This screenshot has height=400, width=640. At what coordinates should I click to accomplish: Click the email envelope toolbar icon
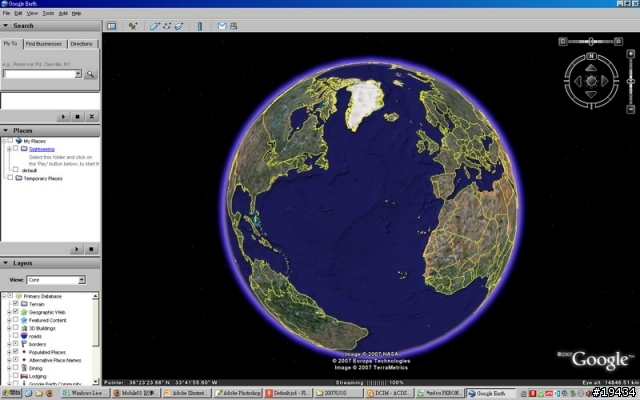tap(222, 26)
